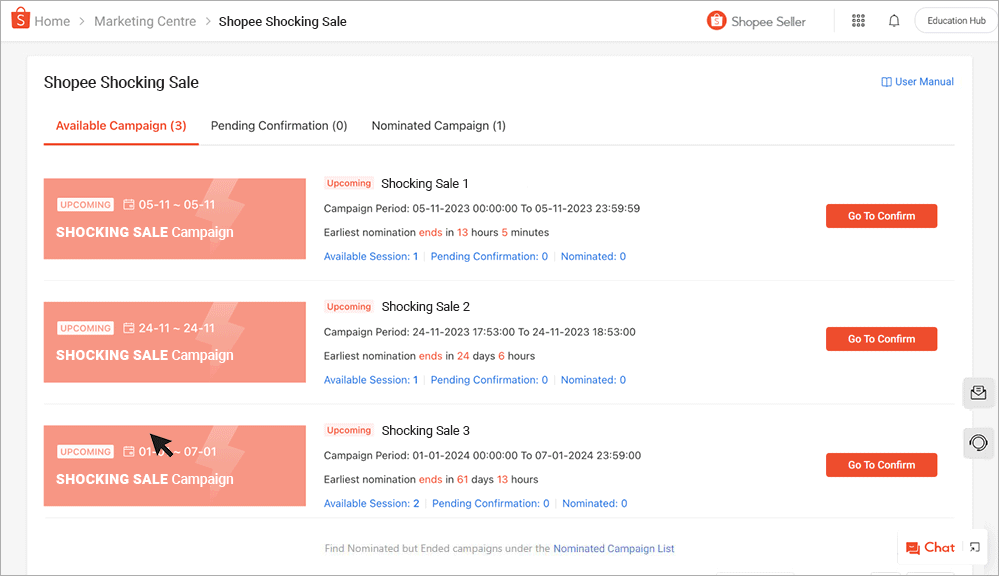Switch to the Pending Confirmation tab

tap(279, 125)
